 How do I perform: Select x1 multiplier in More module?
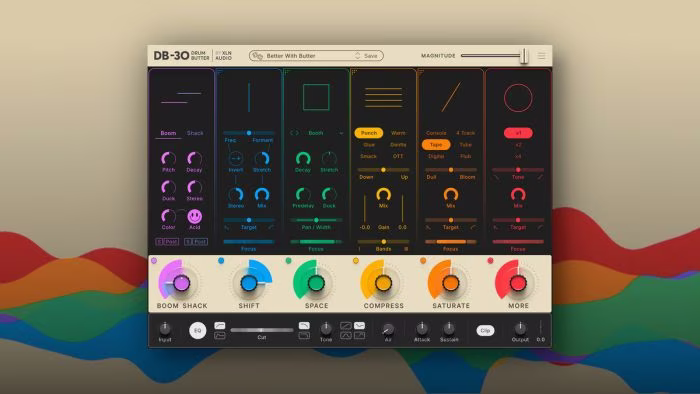click(x=518, y=133)
